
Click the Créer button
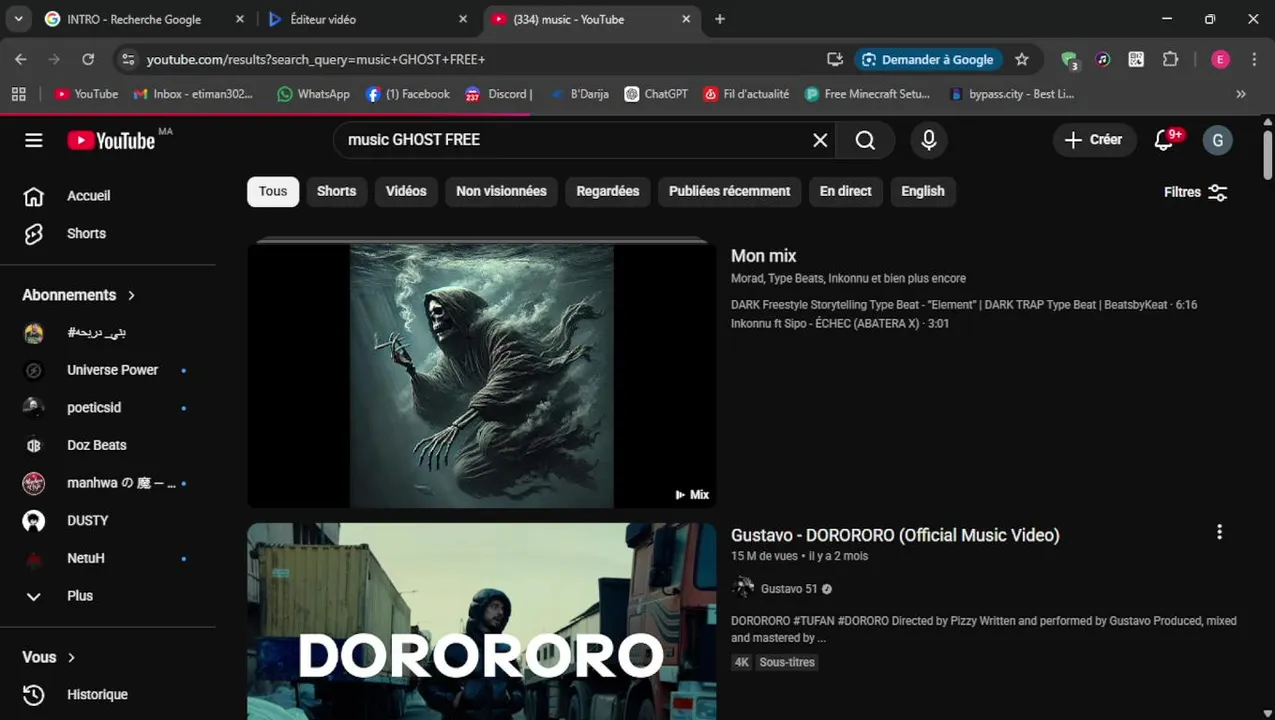pyautogui.click(x=1094, y=140)
